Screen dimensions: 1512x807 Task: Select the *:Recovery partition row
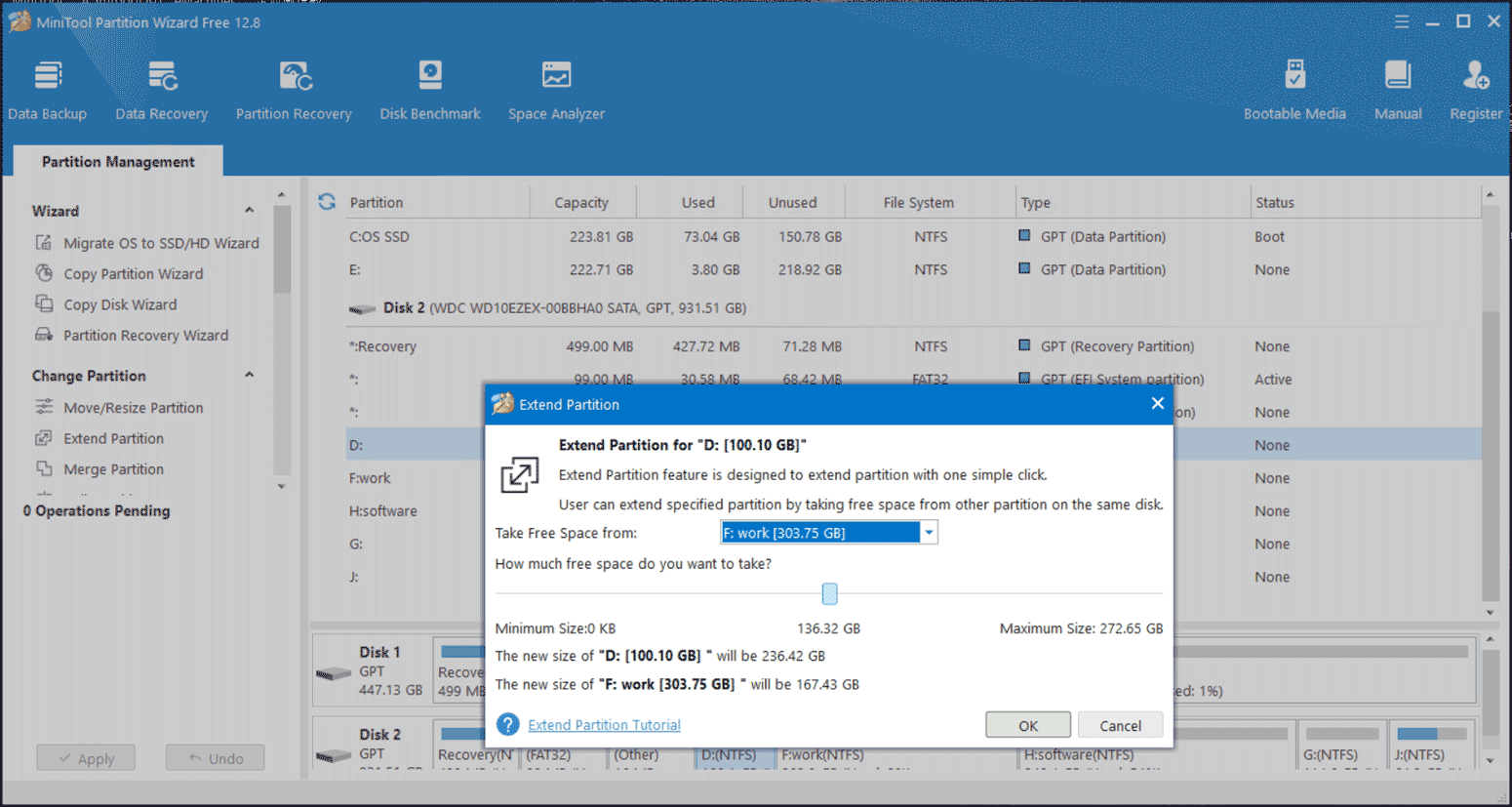(914, 346)
